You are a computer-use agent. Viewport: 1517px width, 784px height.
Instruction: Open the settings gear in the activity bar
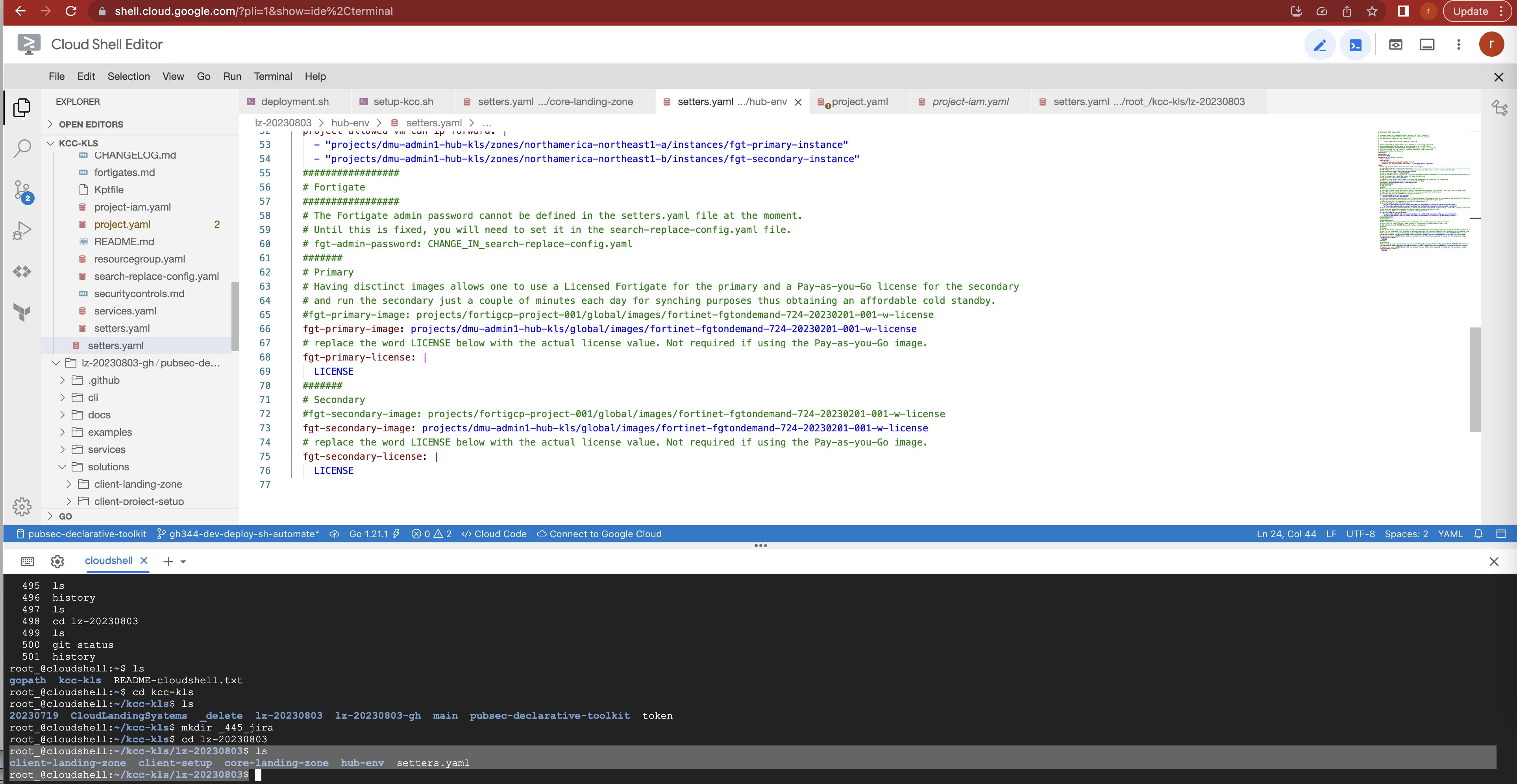[x=22, y=507]
